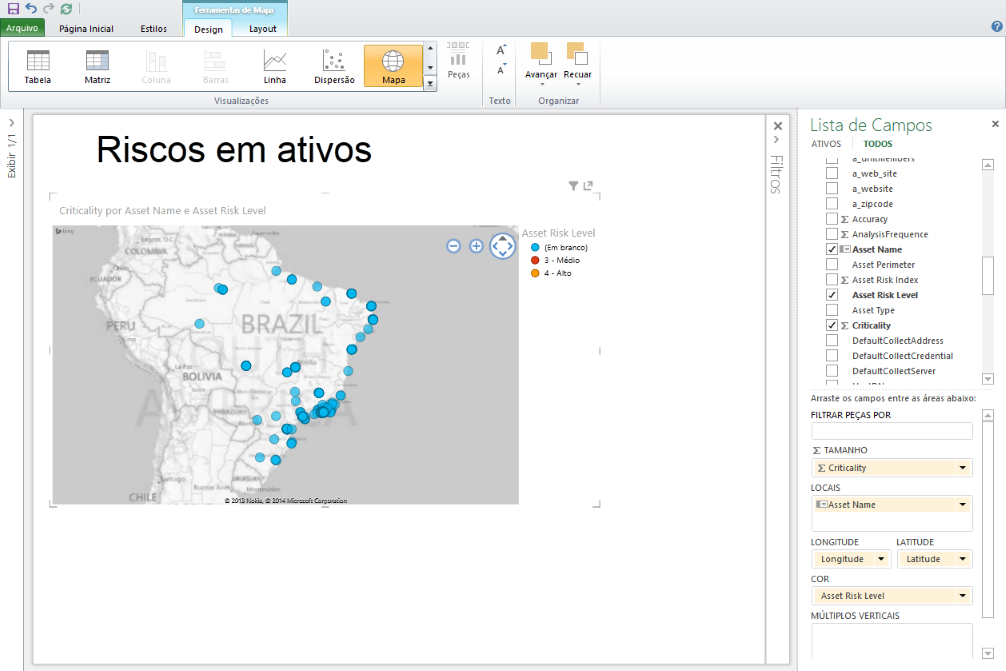The width and height of the screenshot is (1006, 671).
Task: Click field areas scrollbar up arrow
Action: point(988,415)
